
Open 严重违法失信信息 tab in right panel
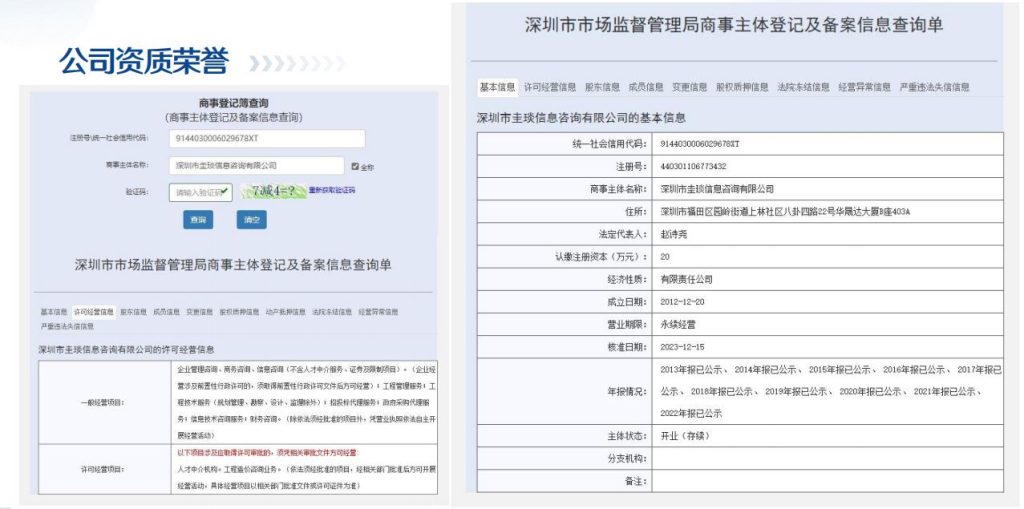[x=934, y=87]
